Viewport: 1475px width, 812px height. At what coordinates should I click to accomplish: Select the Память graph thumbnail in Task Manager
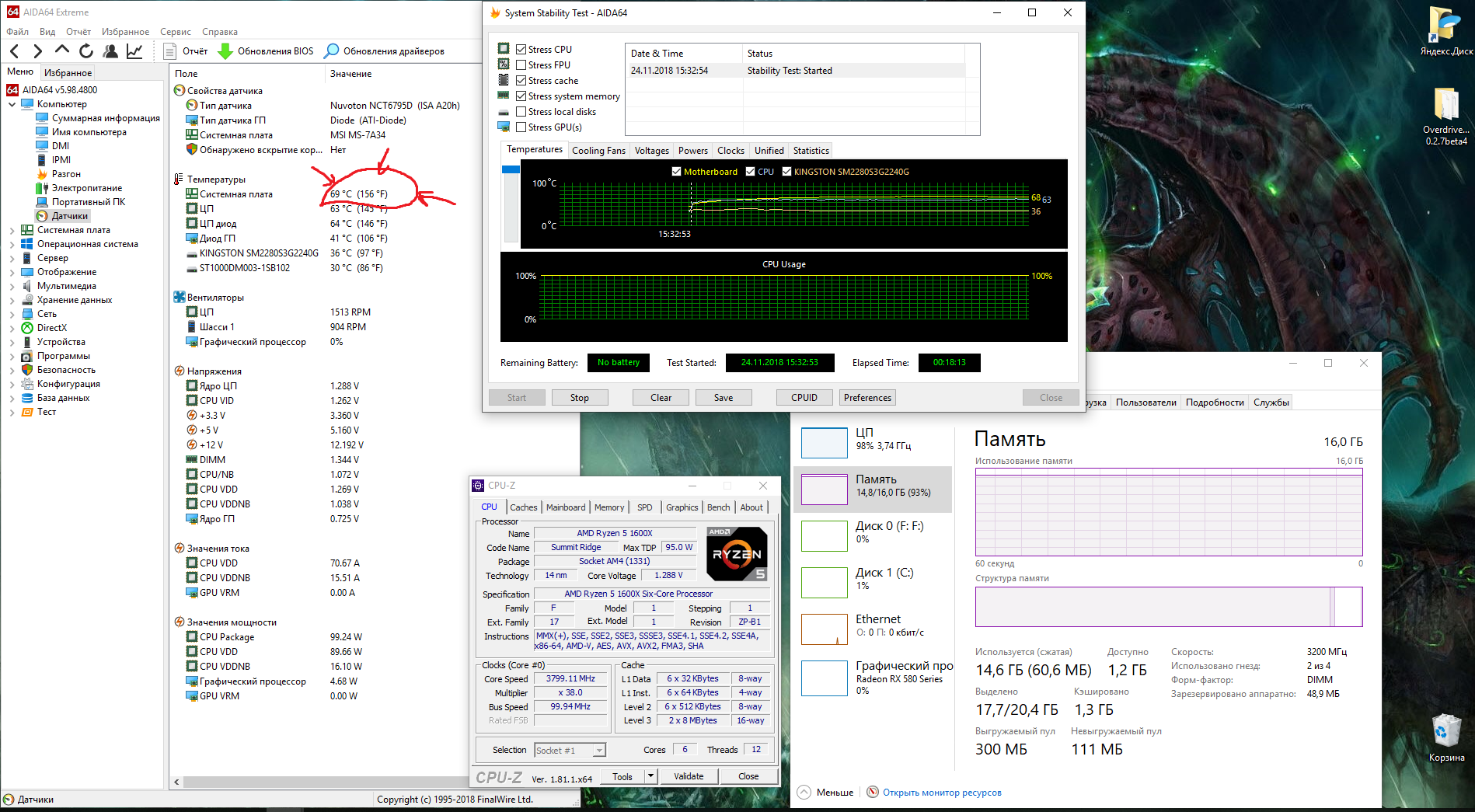pyautogui.click(x=825, y=490)
